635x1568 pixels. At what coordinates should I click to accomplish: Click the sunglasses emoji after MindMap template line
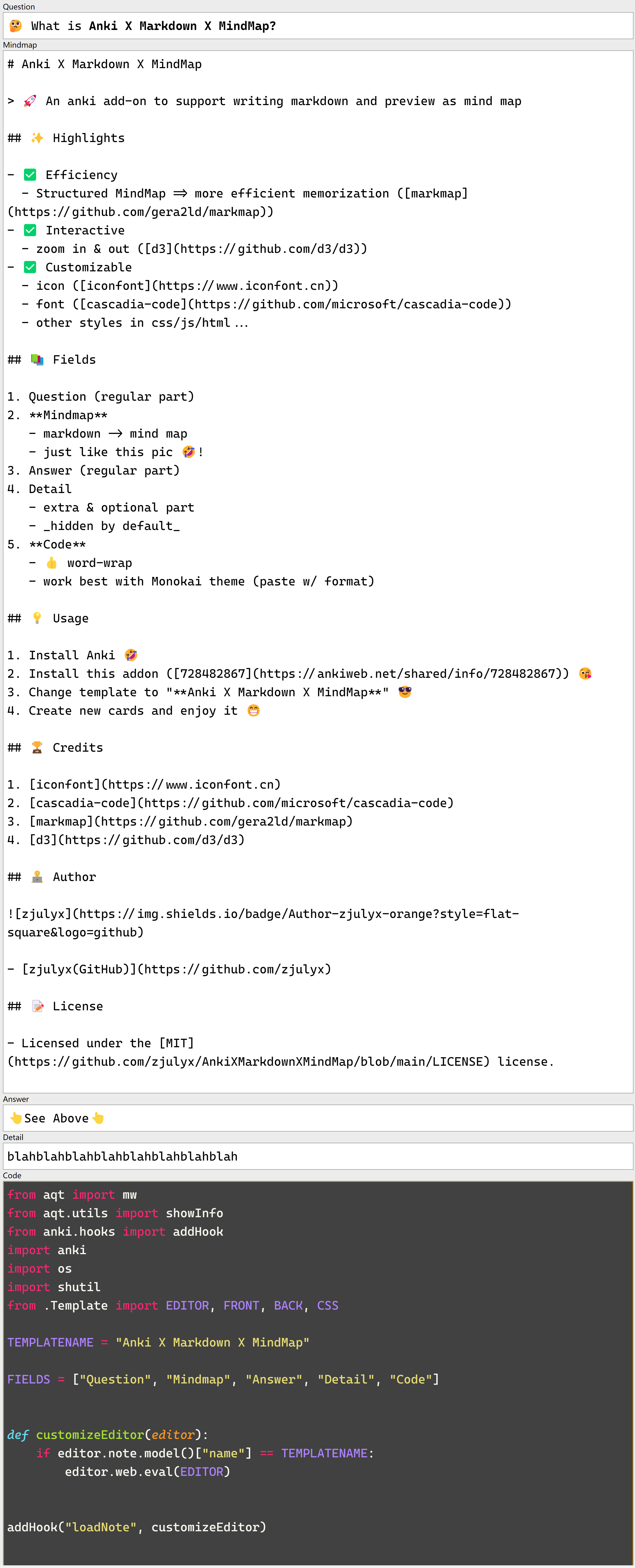[x=404, y=692]
